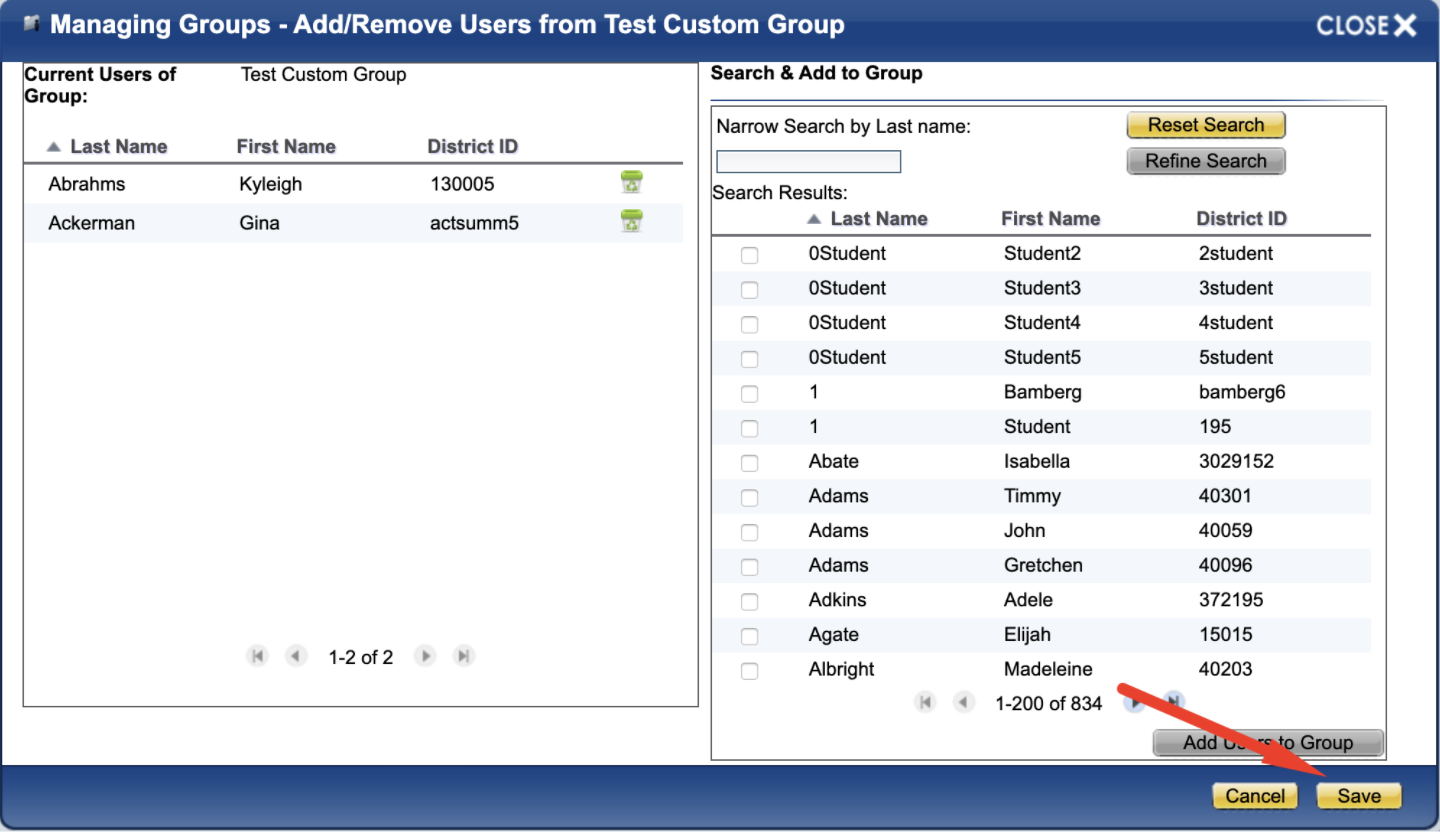Sort search results by District ID
Viewport: 1440px width, 832px height.
pyautogui.click(x=1241, y=219)
